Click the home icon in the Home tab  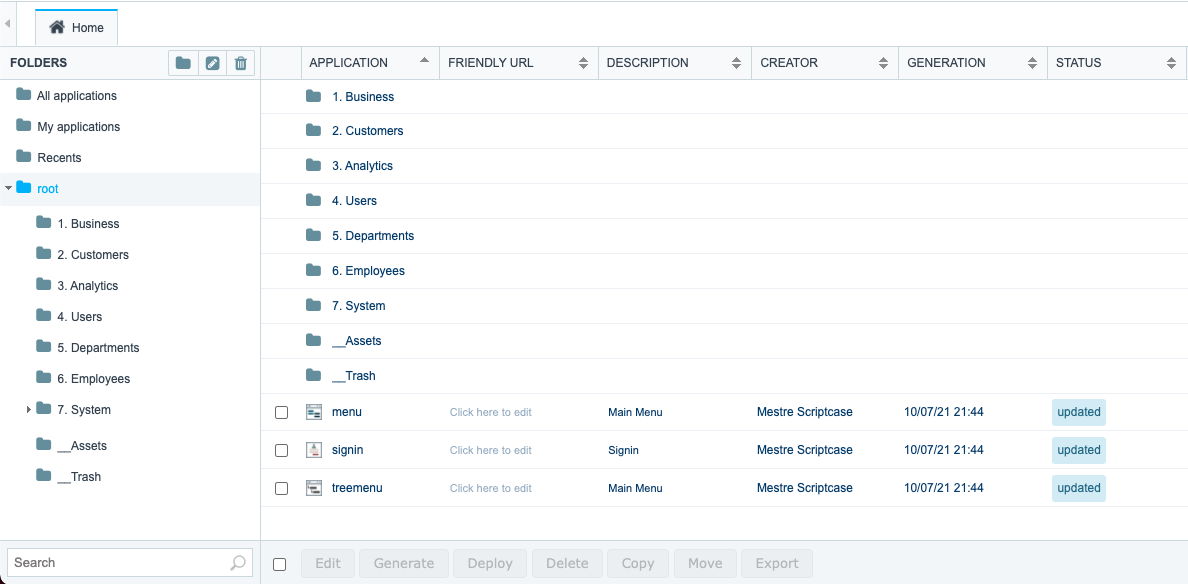(57, 27)
